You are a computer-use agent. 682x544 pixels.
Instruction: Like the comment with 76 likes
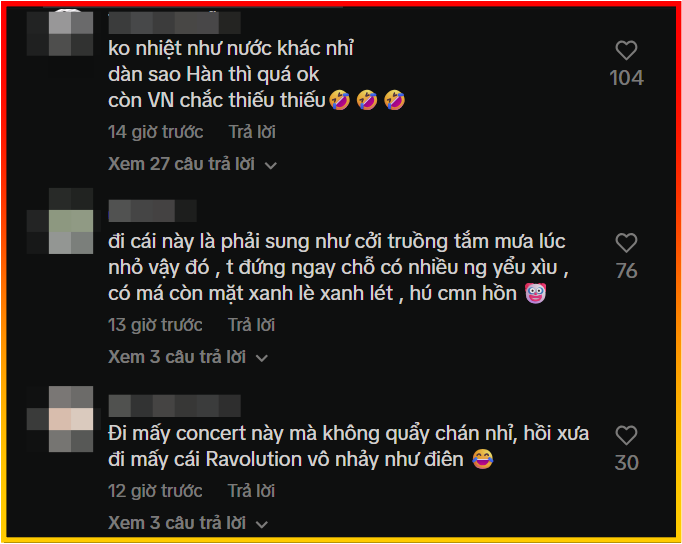[626, 243]
